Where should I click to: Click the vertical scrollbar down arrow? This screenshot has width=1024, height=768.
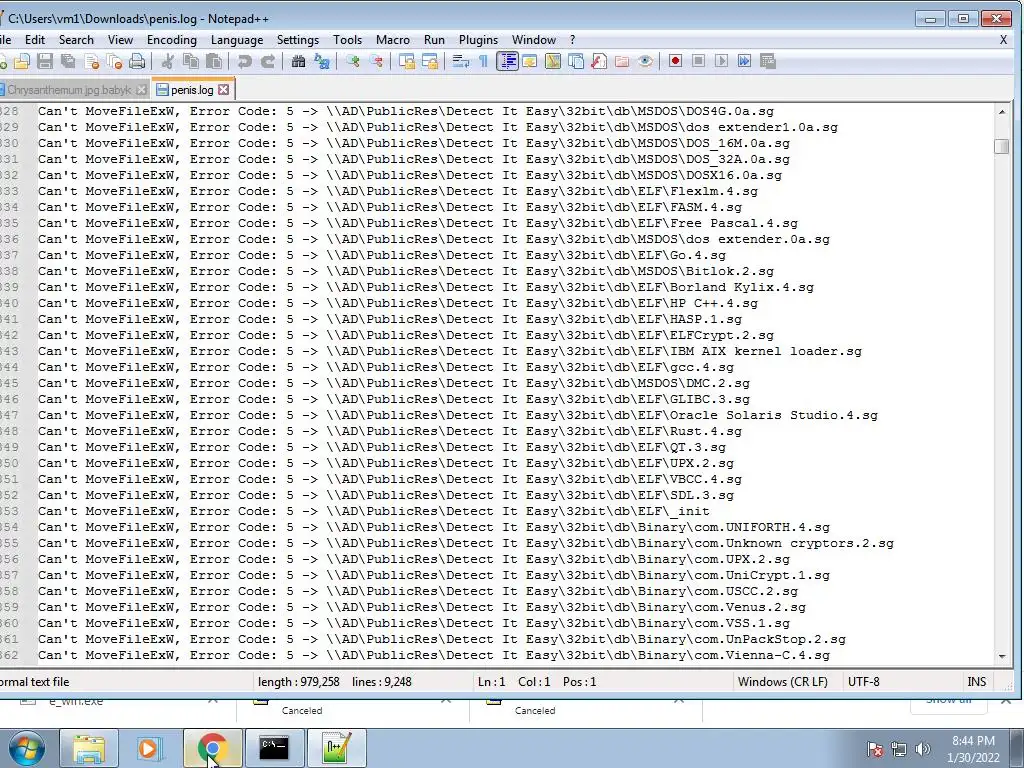pos(1002,656)
